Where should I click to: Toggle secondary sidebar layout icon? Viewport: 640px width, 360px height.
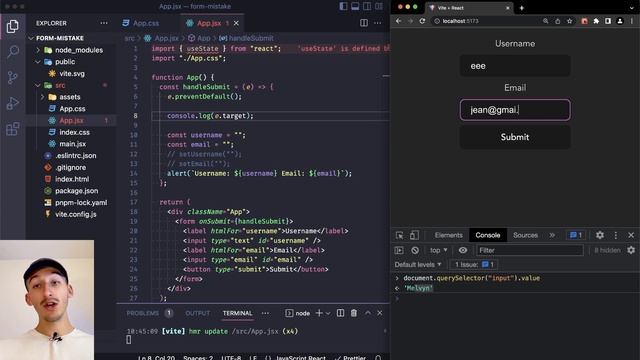click(367, 6)
